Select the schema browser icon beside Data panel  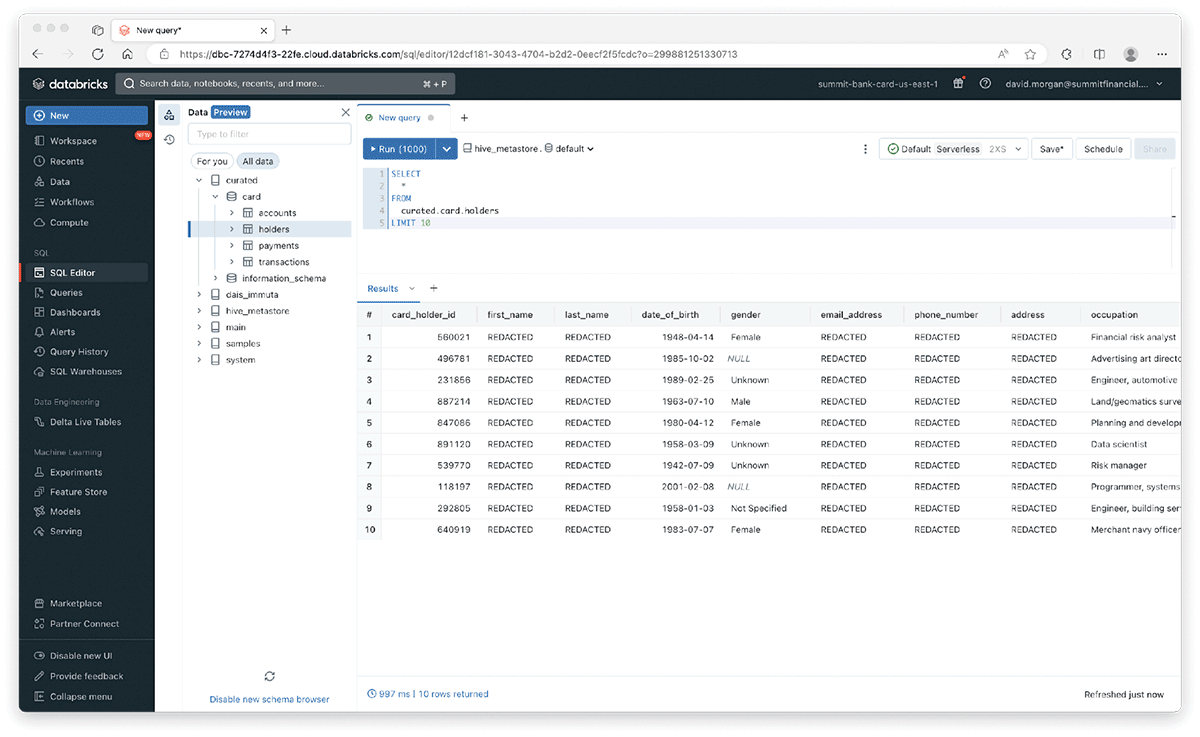point(169,115)
